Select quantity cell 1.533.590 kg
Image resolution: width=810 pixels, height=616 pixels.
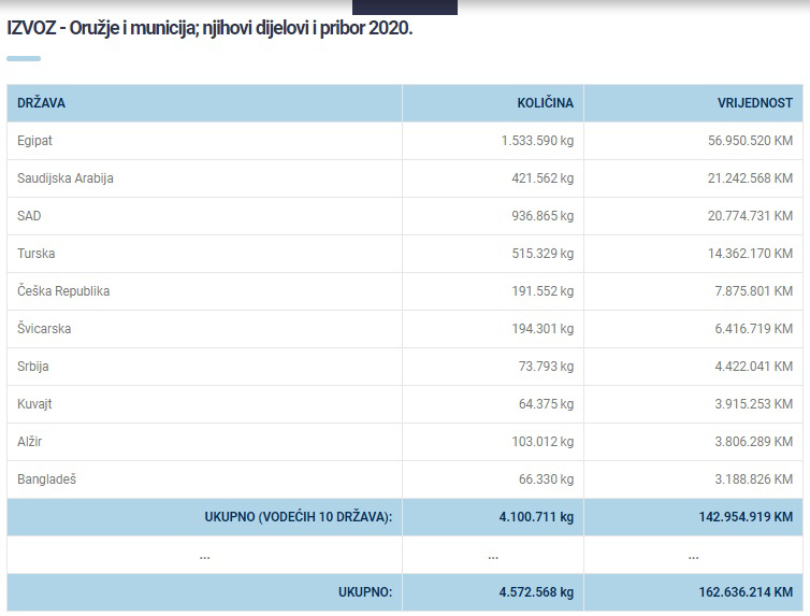[493, 141]
